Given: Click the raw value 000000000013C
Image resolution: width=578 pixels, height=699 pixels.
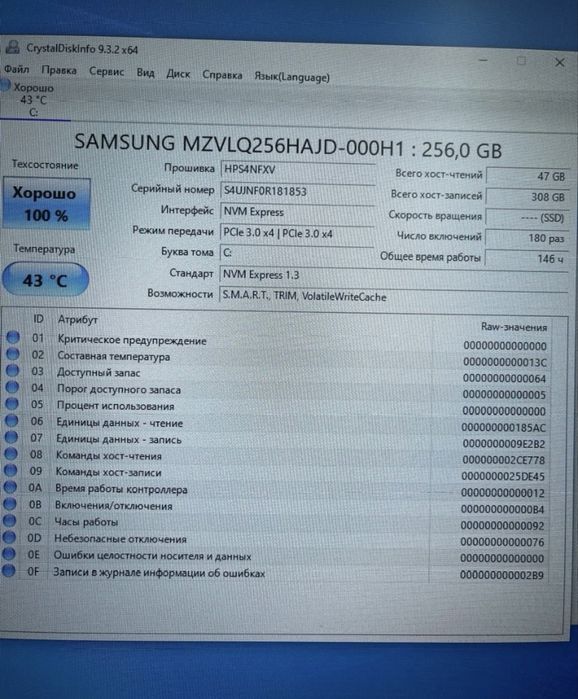Looking at the screenshot, I should [x=504, y=362].
